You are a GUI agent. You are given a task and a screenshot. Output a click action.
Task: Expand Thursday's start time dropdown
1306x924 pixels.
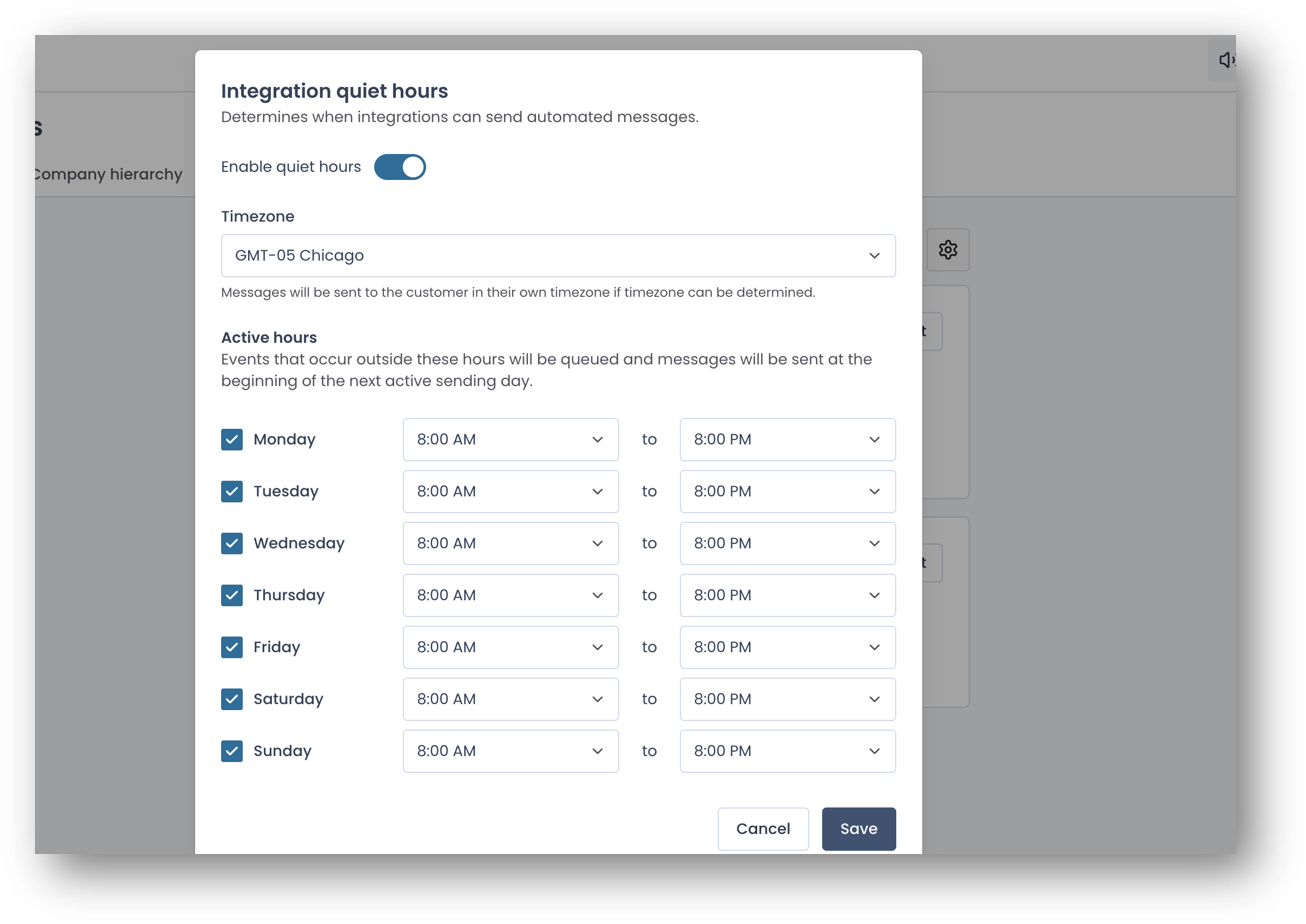tap(510, 595)
